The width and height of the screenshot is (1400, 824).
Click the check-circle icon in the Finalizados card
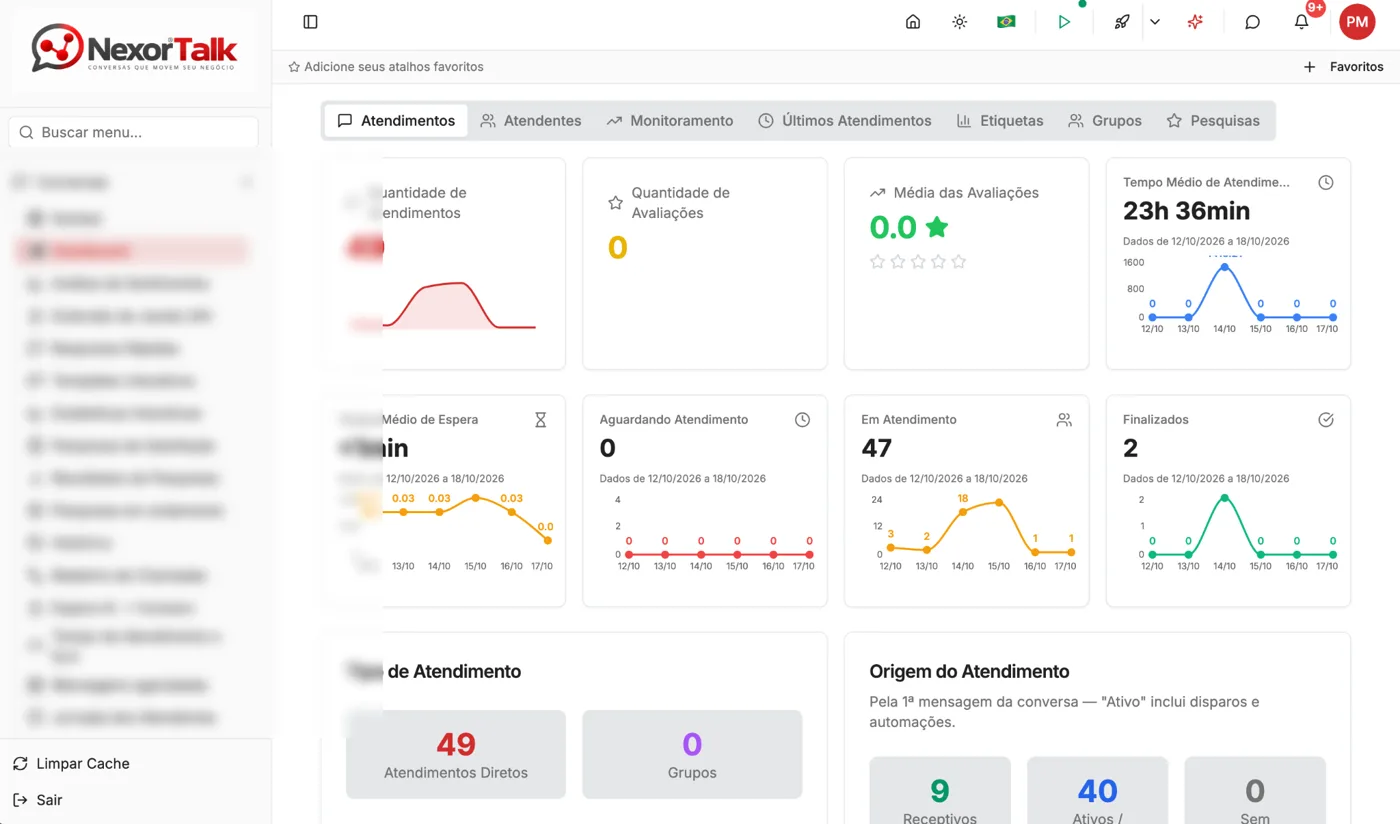click(1326, 420)
